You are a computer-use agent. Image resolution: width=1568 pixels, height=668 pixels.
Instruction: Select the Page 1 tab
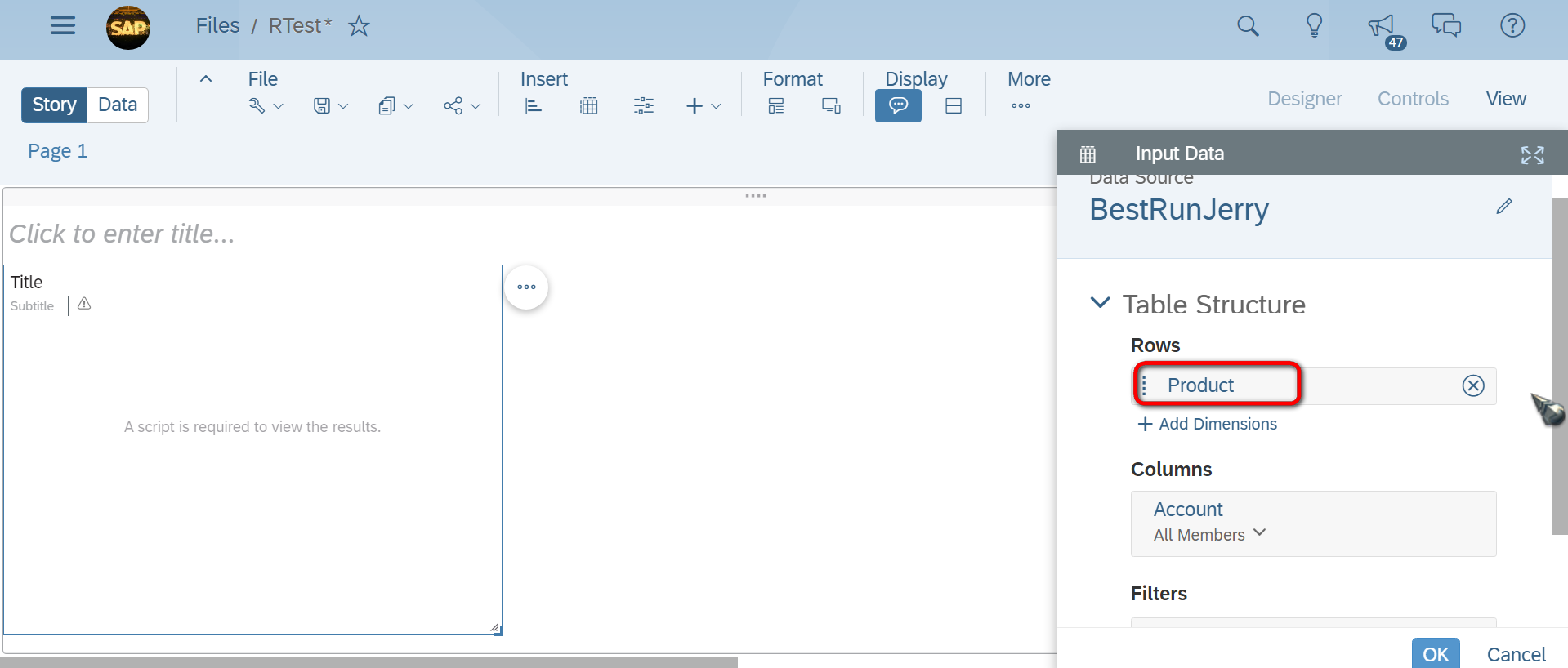pos(57,151)
